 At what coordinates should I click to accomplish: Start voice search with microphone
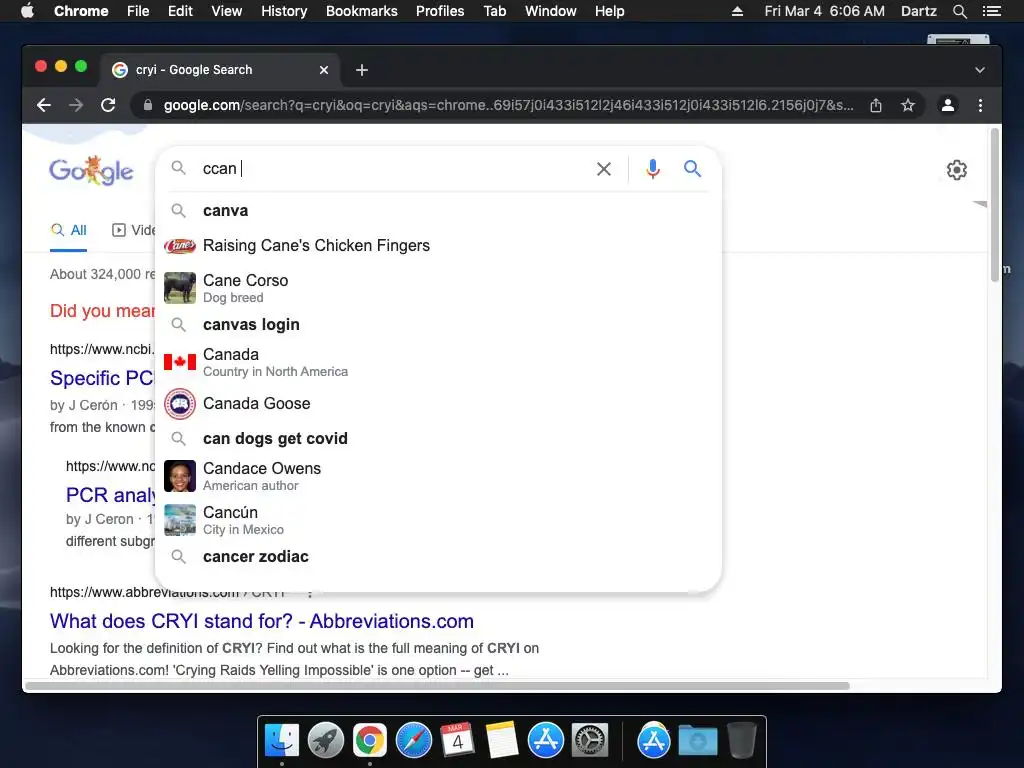[652, 168]
